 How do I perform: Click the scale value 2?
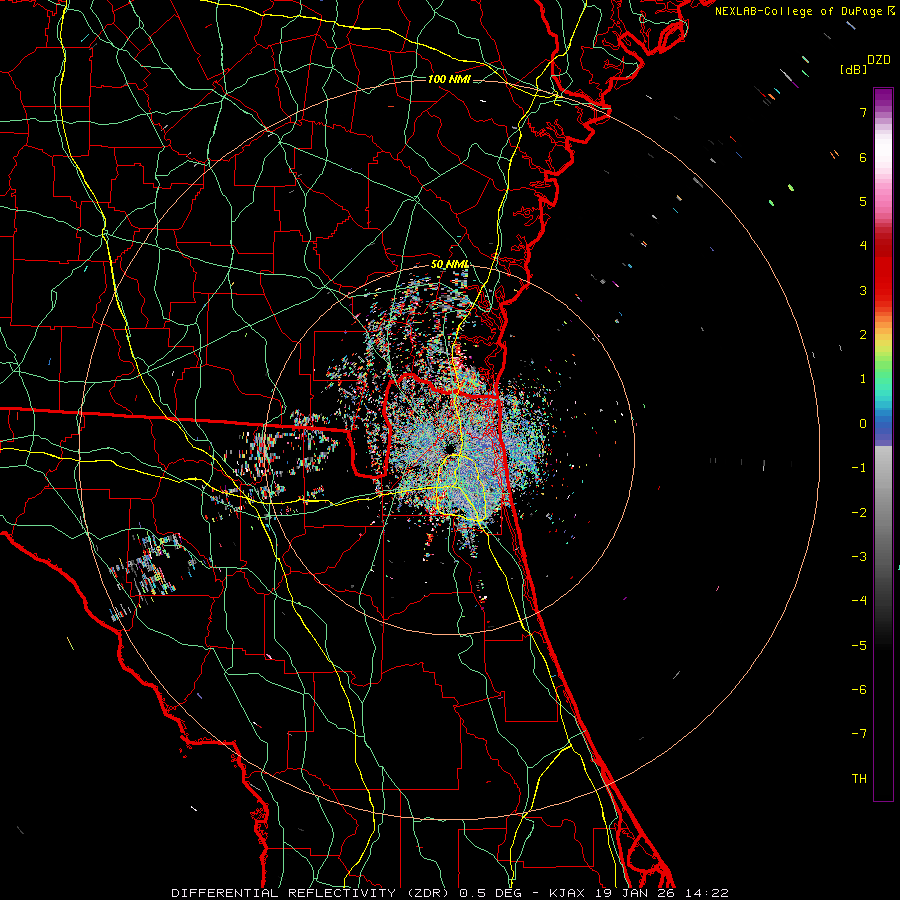click(x=863, y=335)
